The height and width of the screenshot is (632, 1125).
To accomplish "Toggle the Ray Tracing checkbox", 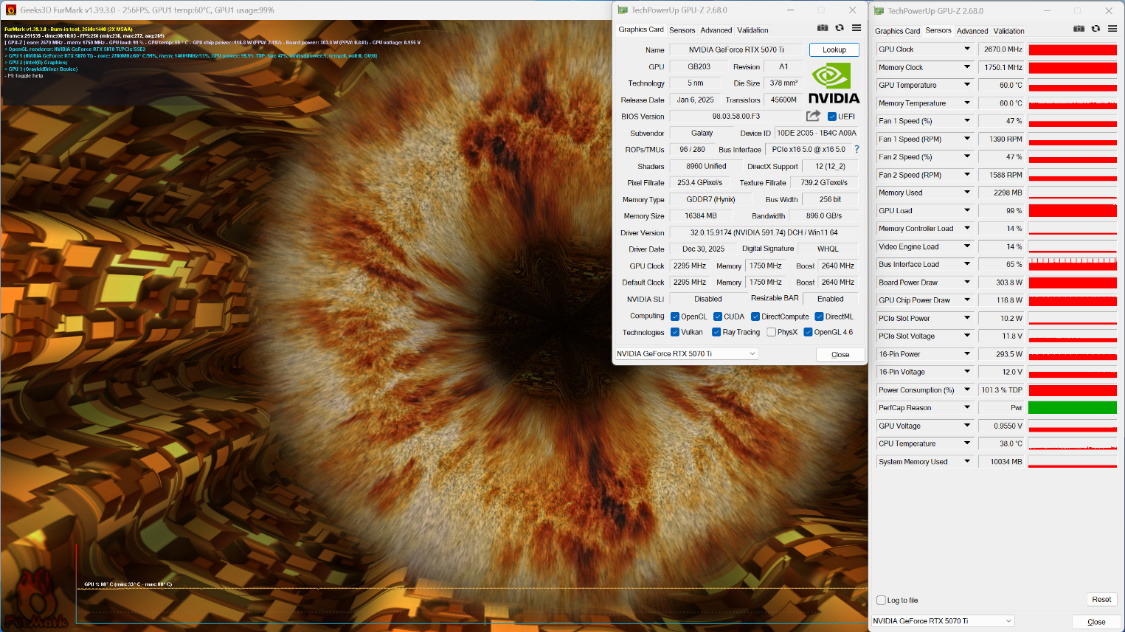I will point(716,332).
